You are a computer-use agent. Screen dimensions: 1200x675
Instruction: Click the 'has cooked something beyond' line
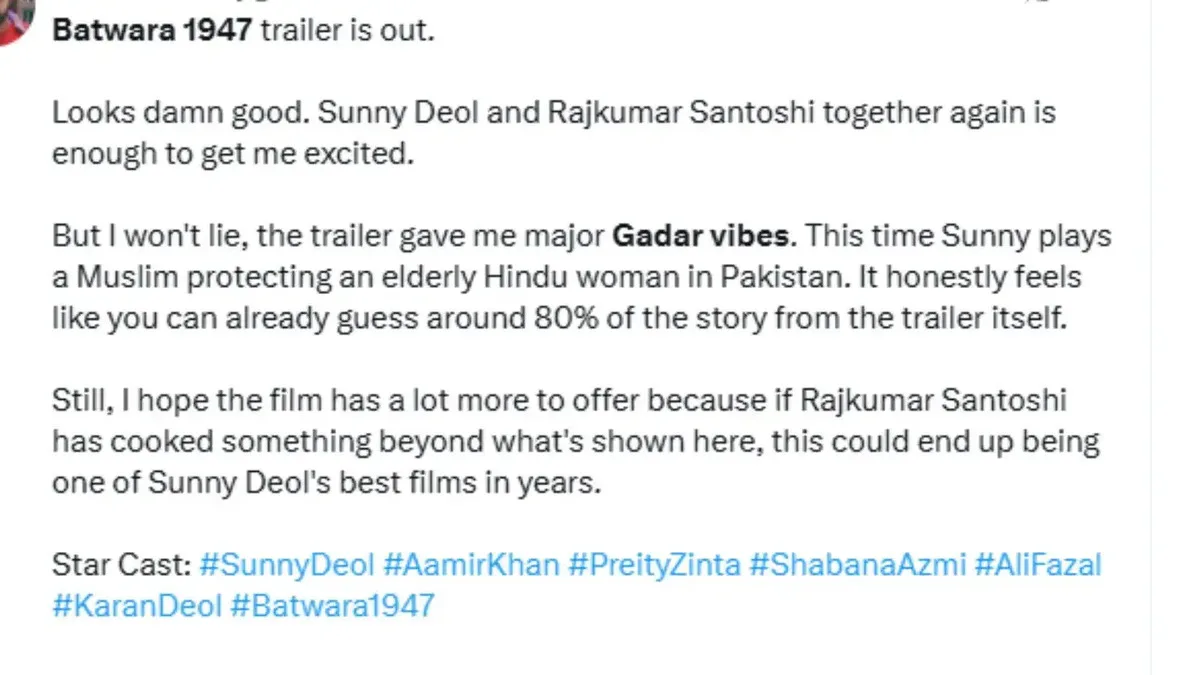pos(576,441)
